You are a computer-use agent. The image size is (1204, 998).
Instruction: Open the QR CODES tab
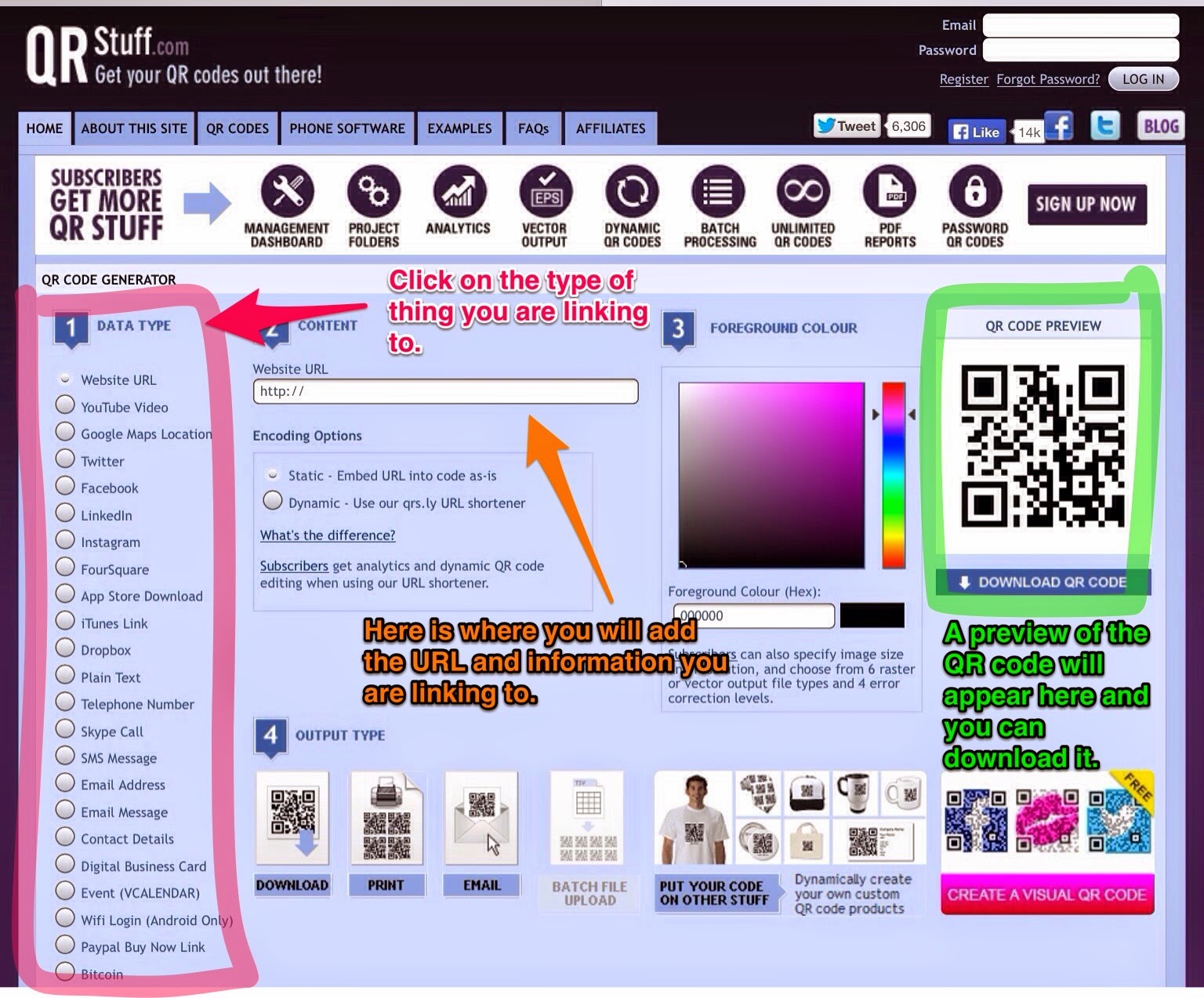238,129
